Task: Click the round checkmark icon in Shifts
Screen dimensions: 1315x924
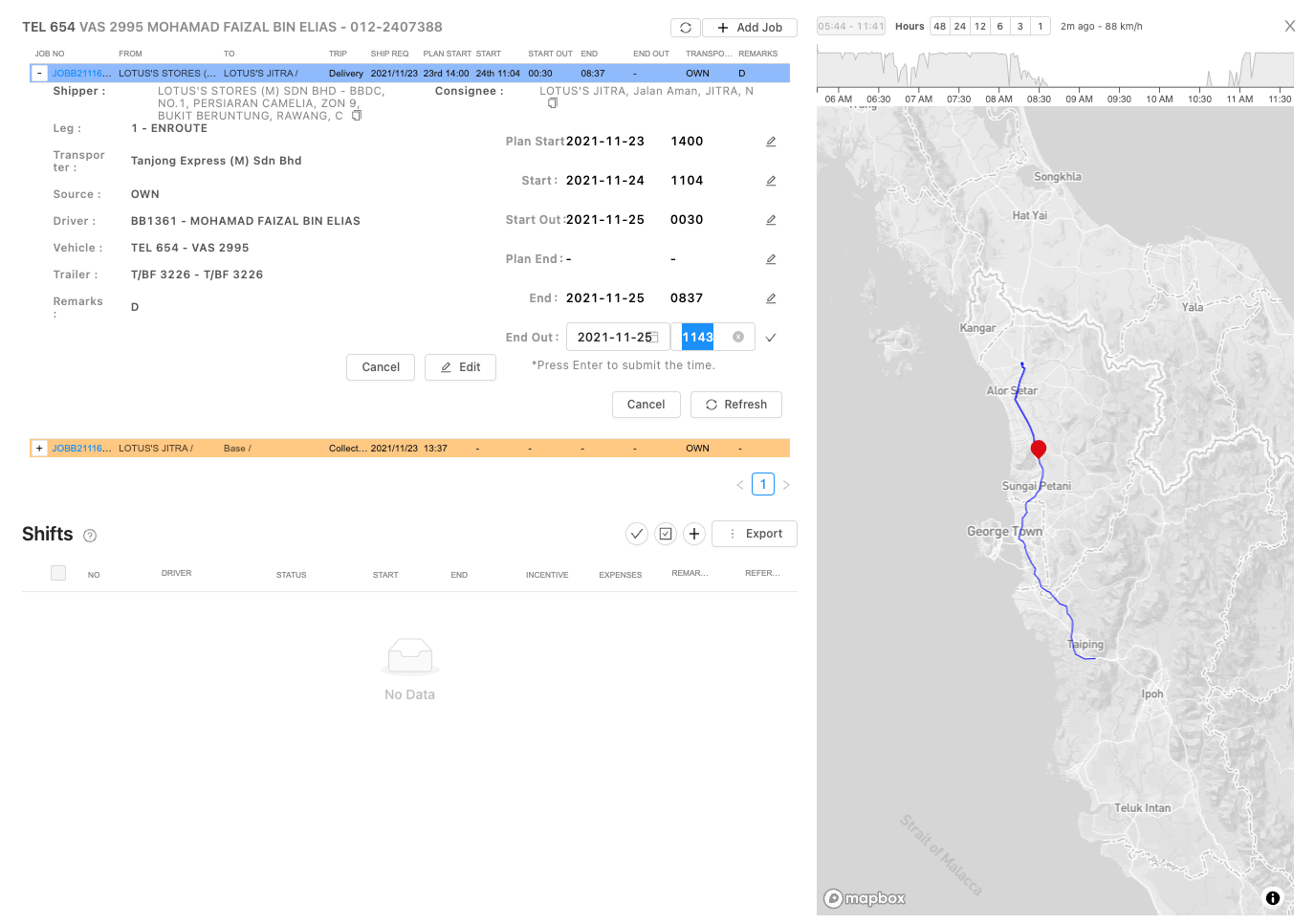Action: point(637,534)
